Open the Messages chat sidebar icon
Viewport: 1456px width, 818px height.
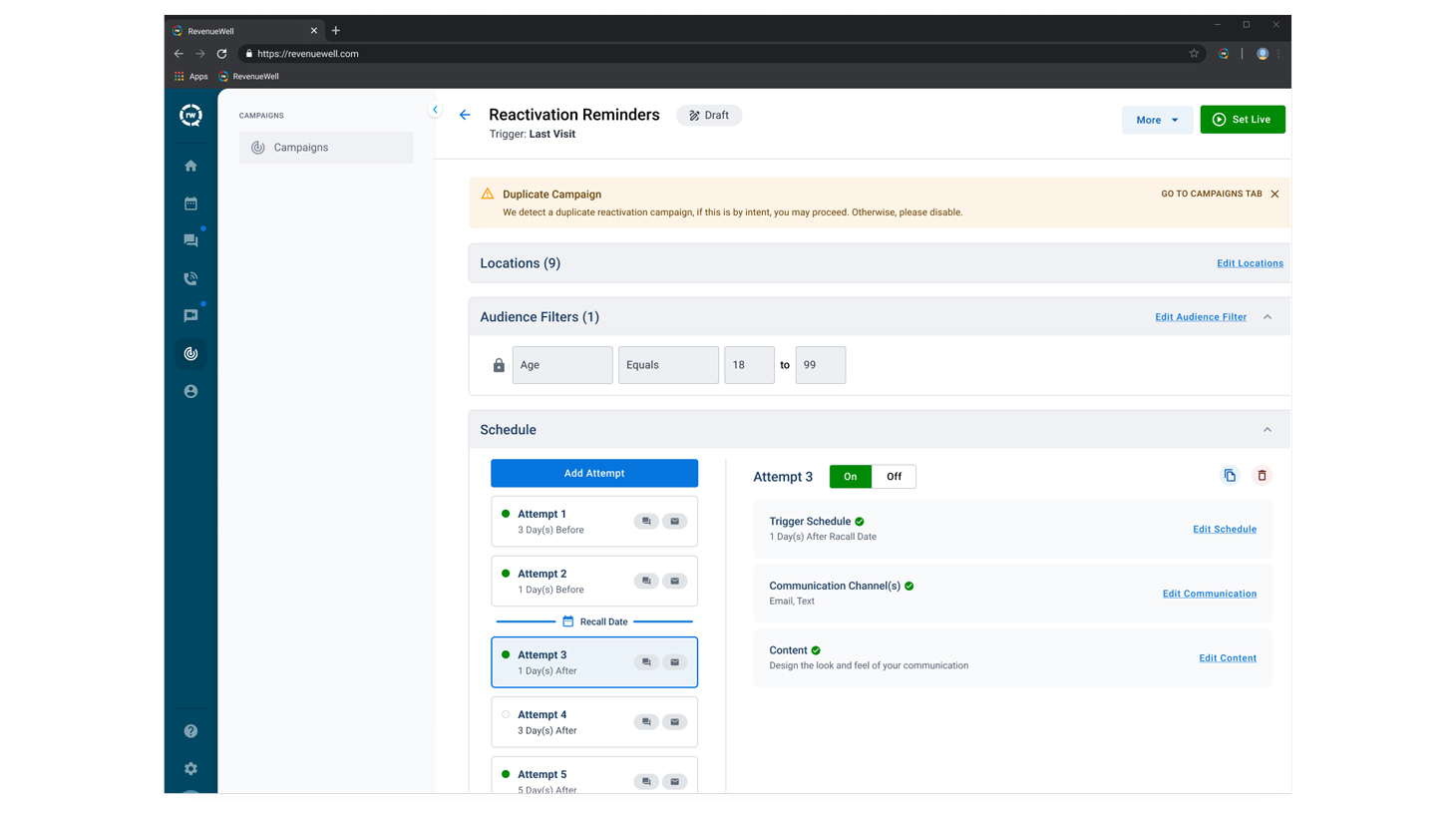[x=190, y=240]
